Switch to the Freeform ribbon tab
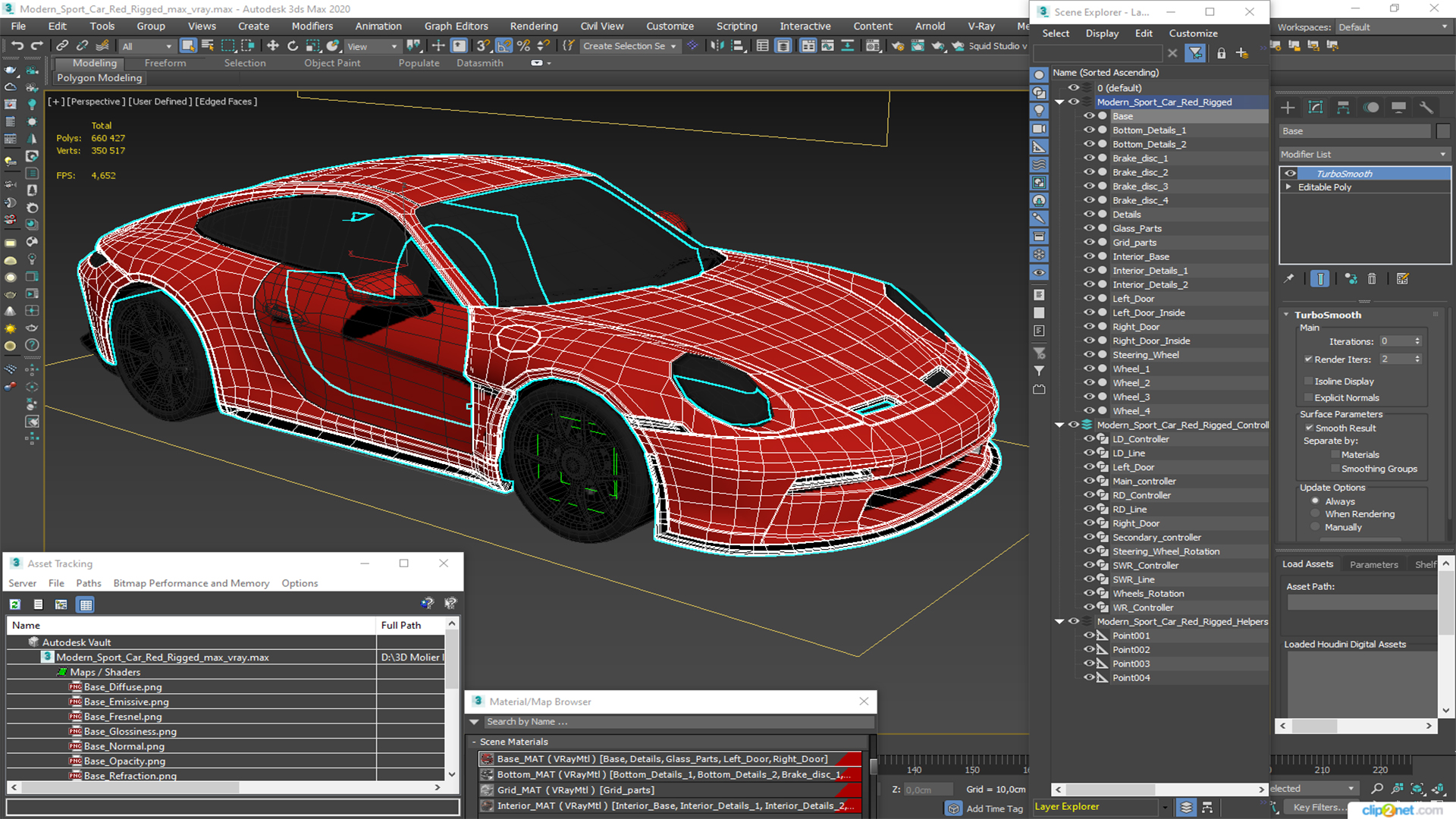The width and height of the screenshot is (1456, 819). pyautogui.click(x=165, y=64)
